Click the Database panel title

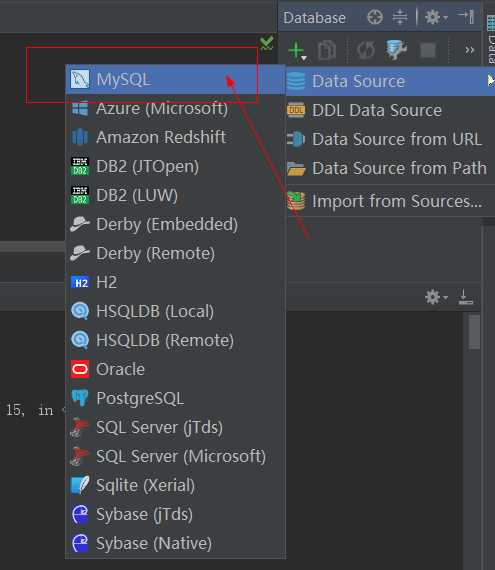point(314,18)
